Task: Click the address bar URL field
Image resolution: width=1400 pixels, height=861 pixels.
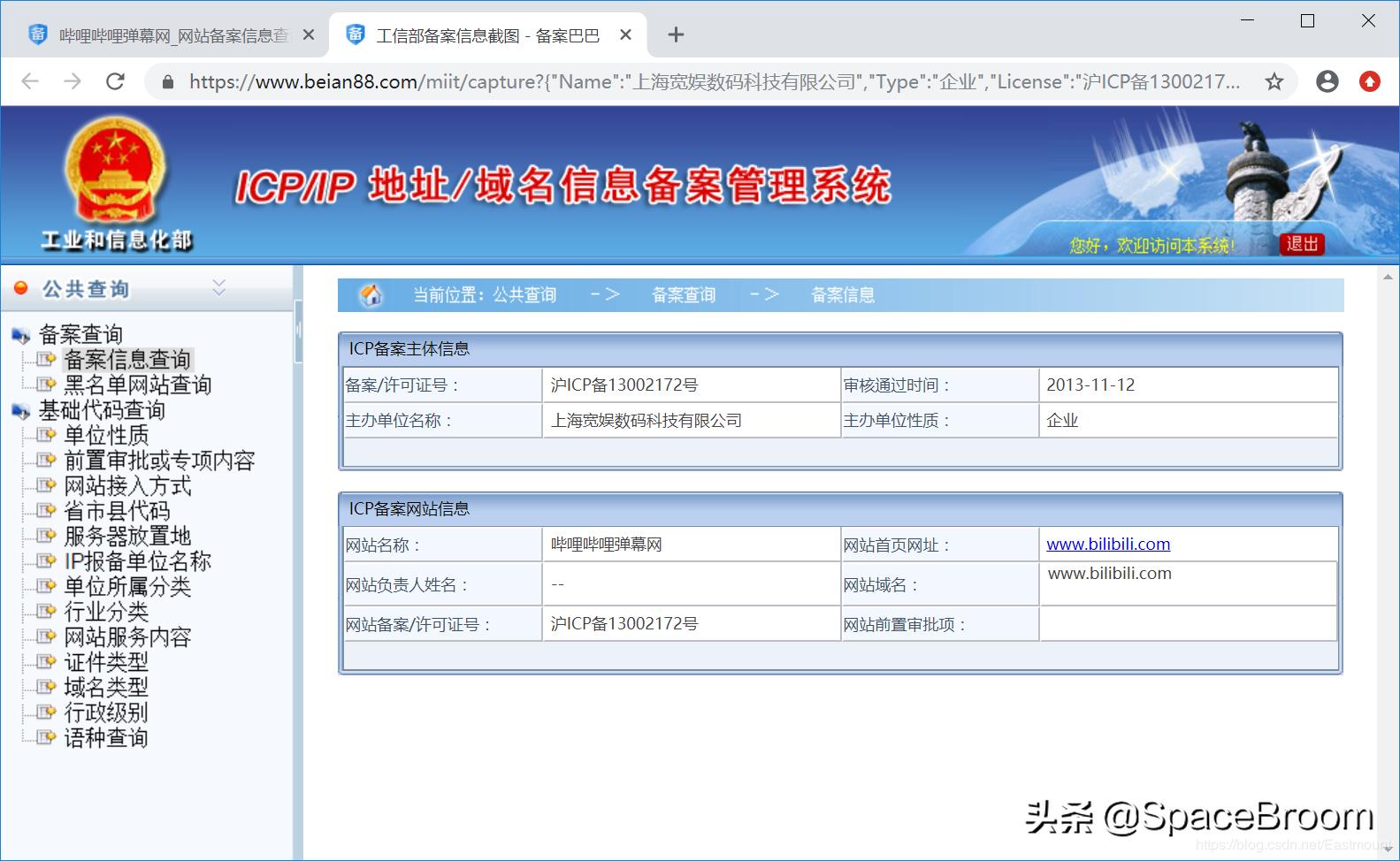Action: pyautogui.click(x=714, y=82)
